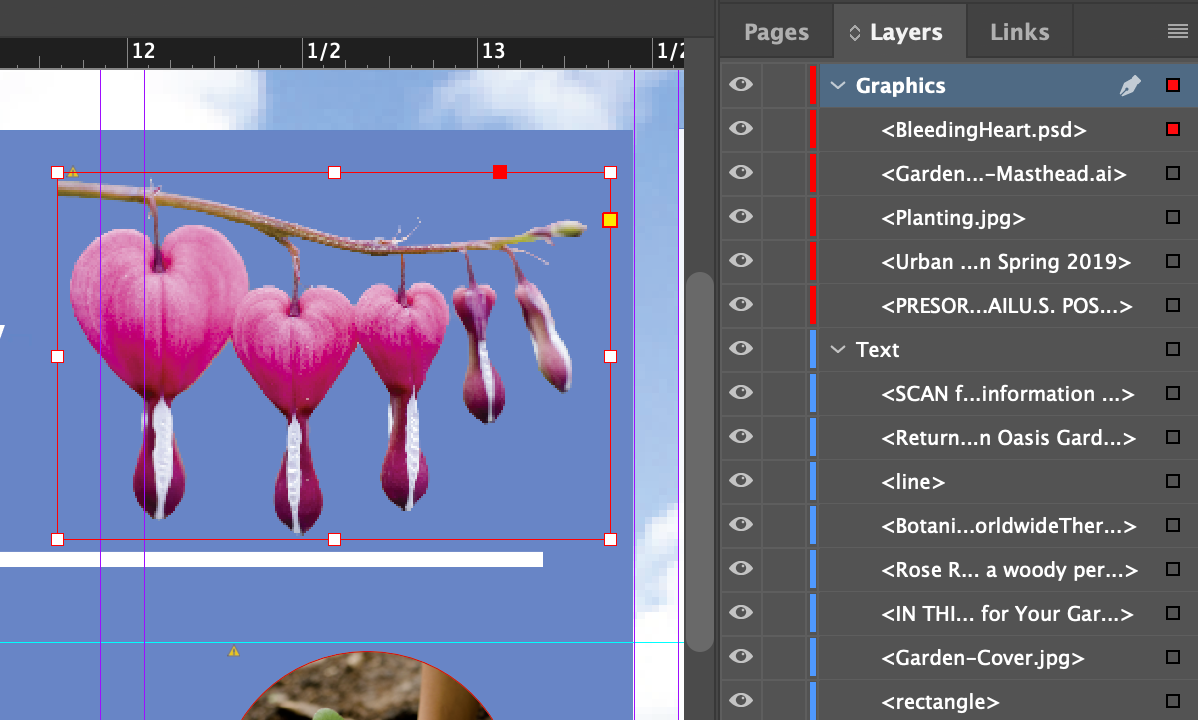Click the top-center frame resize handle
The width and height of the screenshot is (1198, 720).
[x=334, y=173]
